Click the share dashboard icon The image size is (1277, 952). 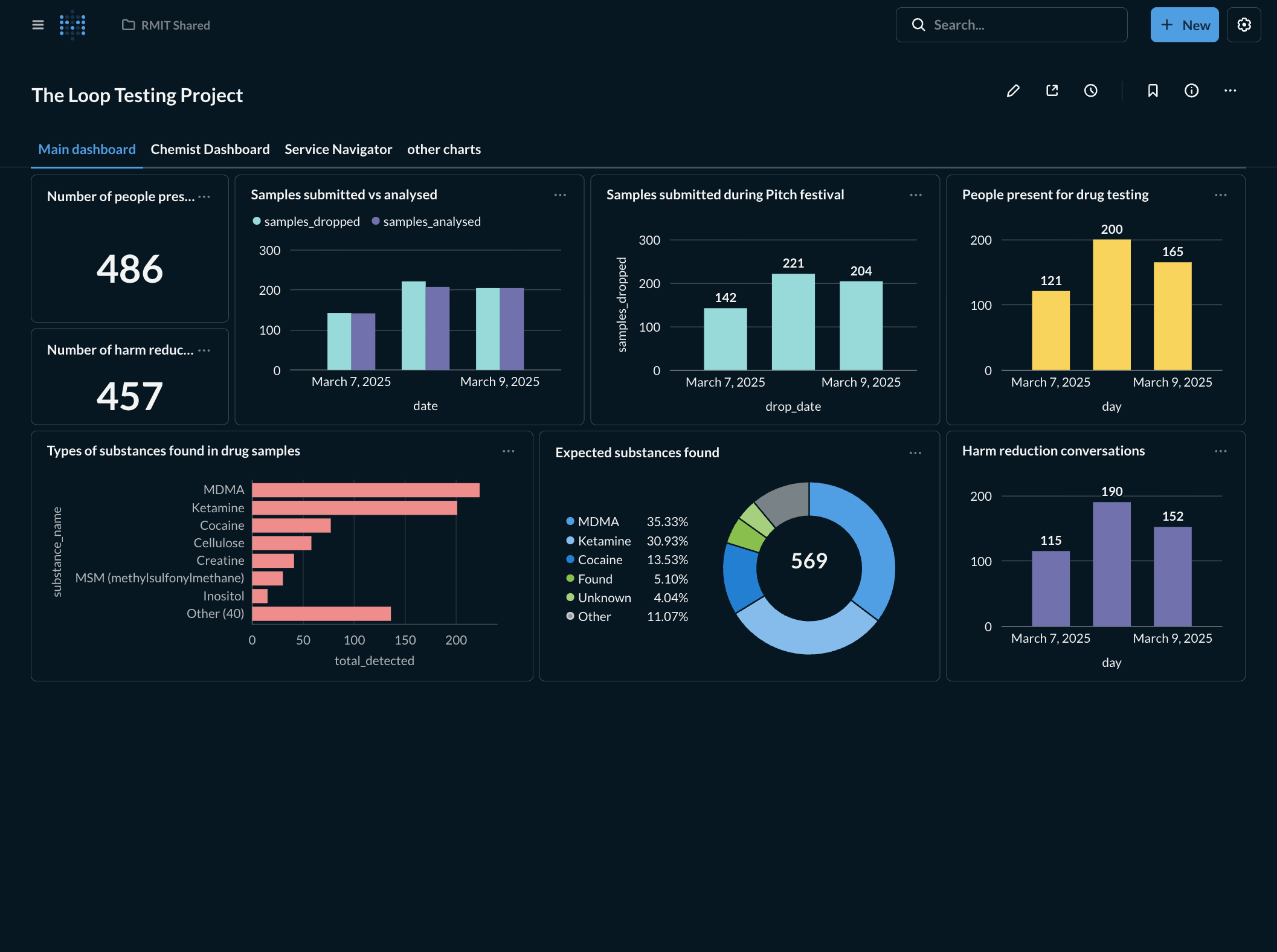click(1052, 91)
